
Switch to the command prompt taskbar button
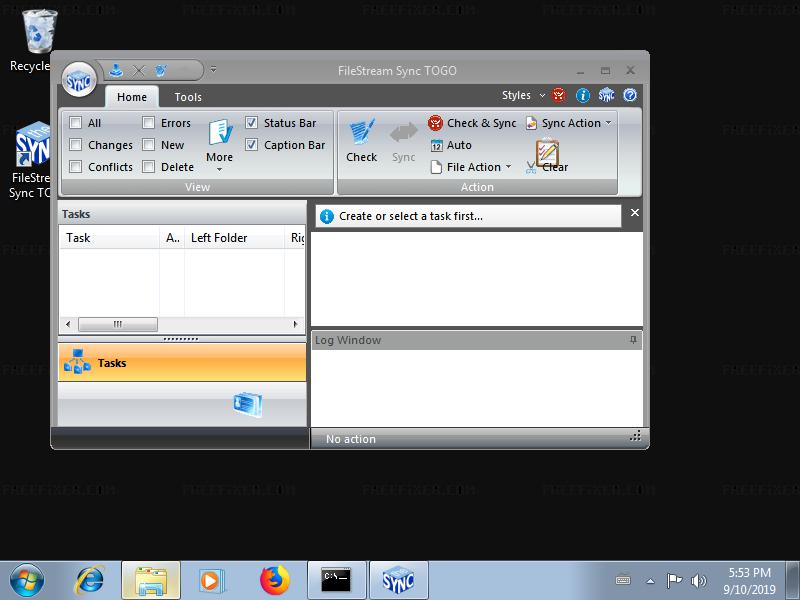(x=337, y=580)
